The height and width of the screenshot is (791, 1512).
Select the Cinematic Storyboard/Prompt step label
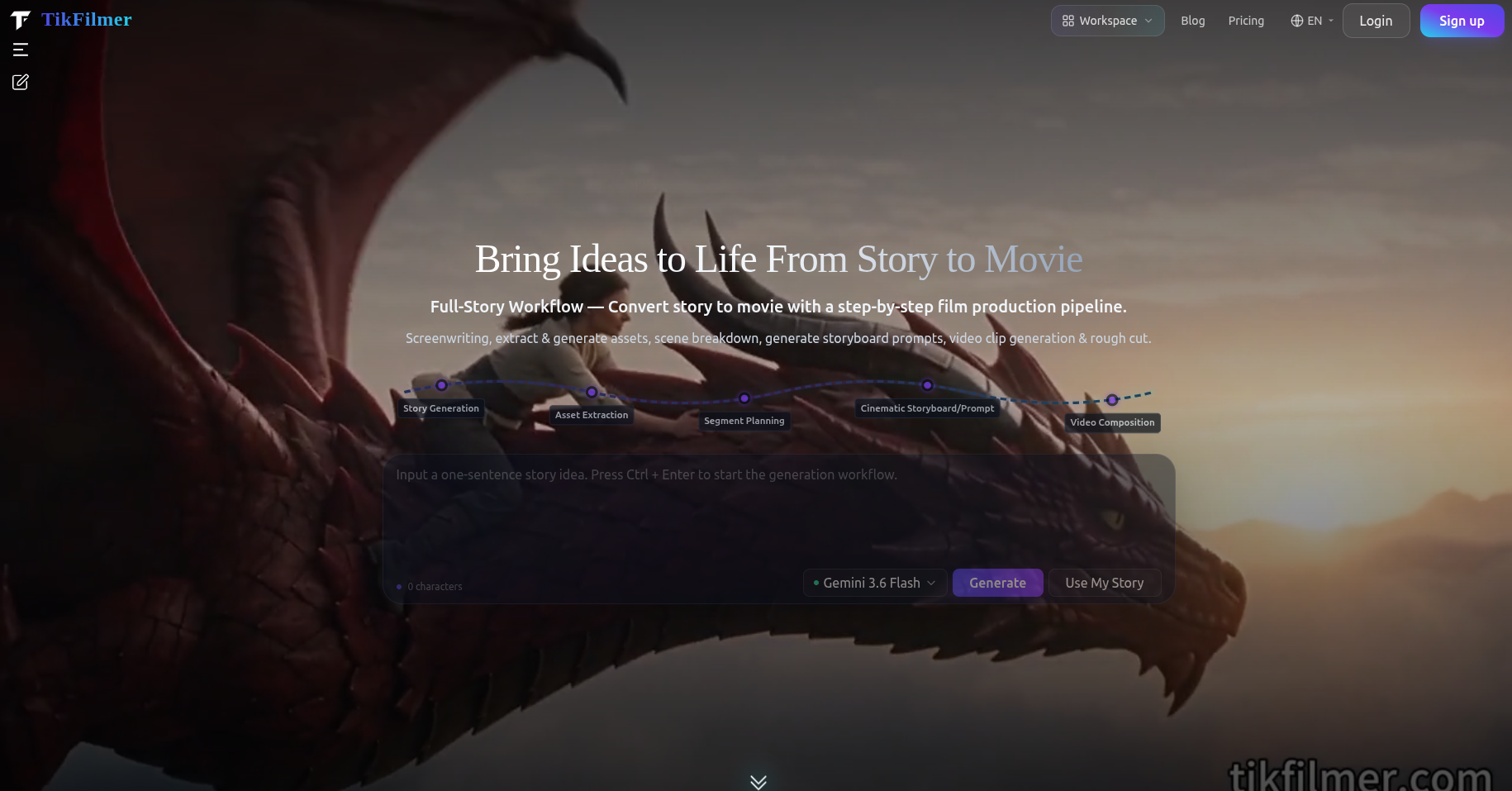(x=927, y=408)
